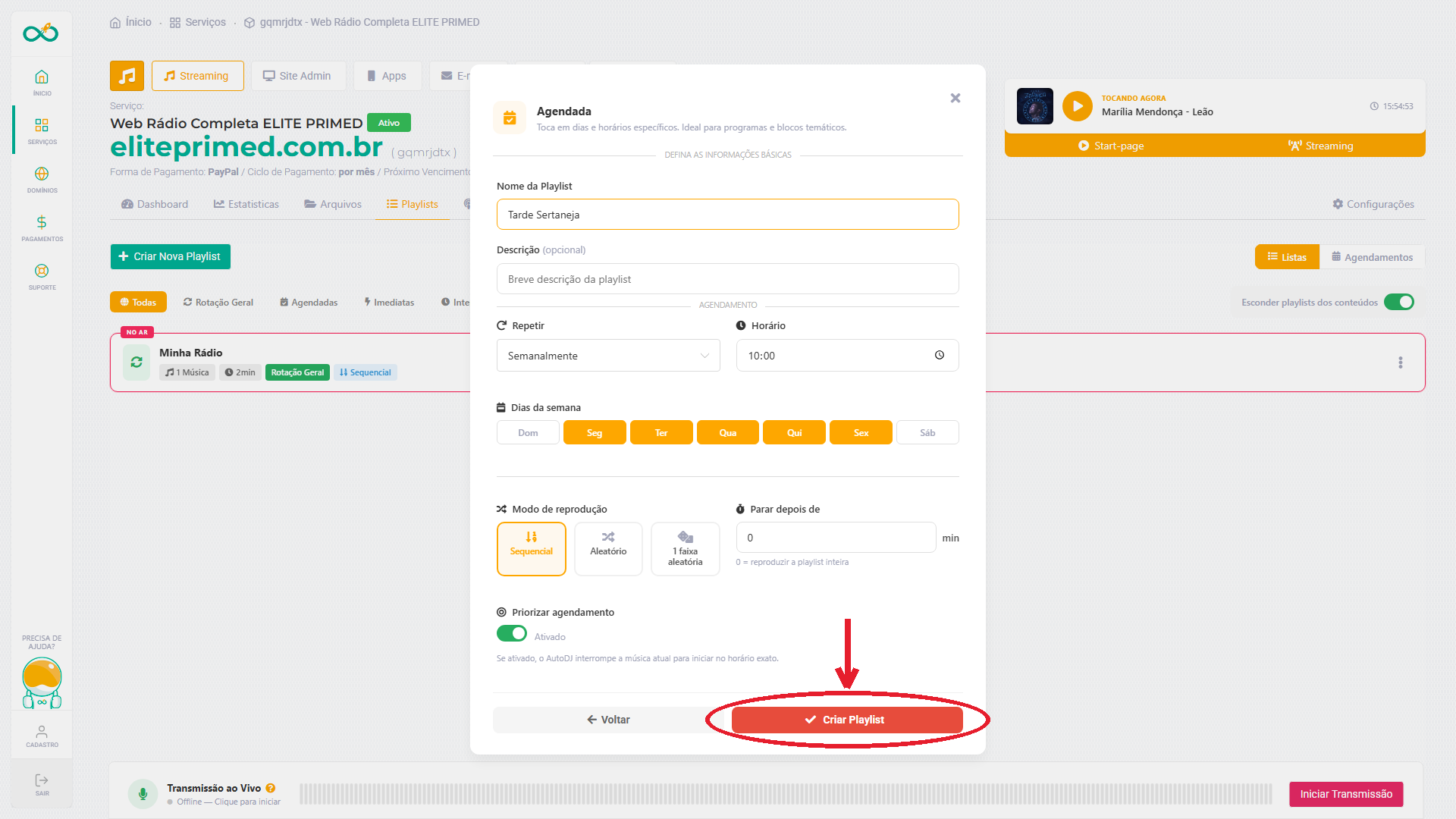The width and height of the screenshot is (1456, 819).
Task: Switch to Site Admin tab
Action: coord(298,76)
